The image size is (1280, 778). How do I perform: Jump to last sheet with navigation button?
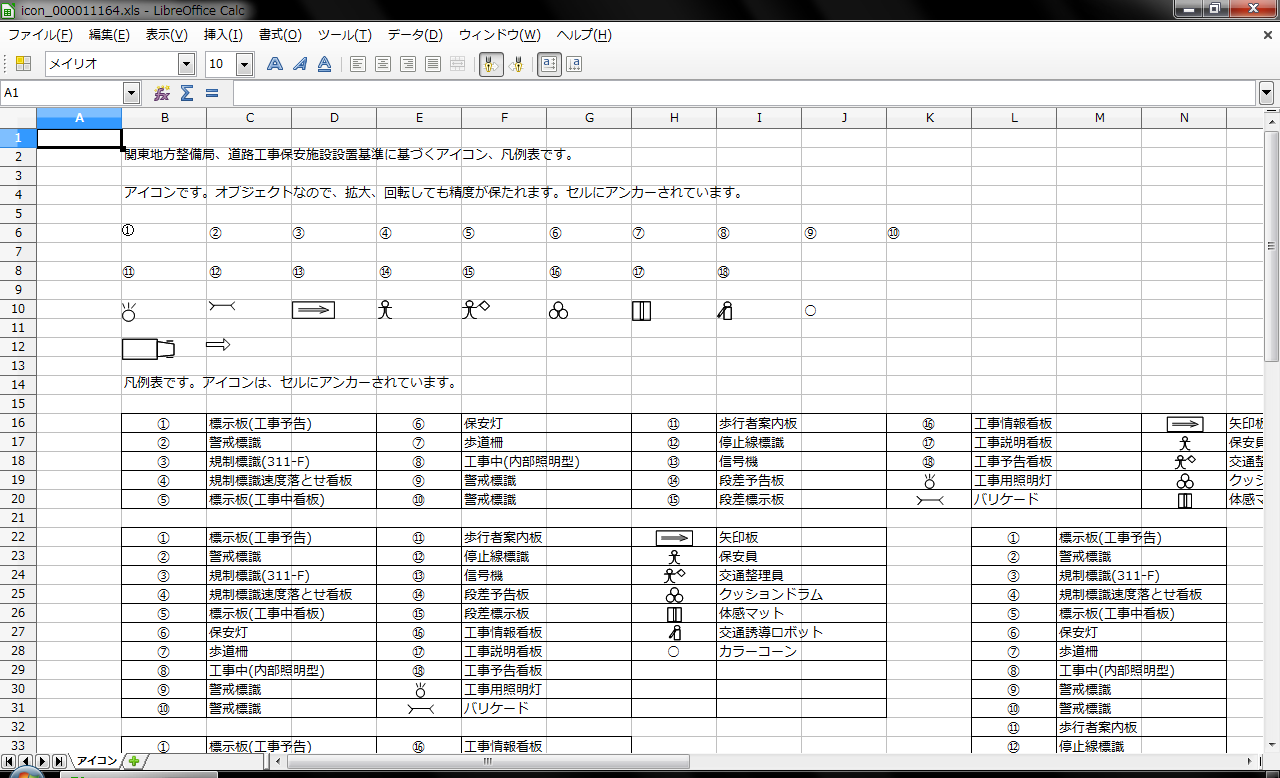coord(59,761)
